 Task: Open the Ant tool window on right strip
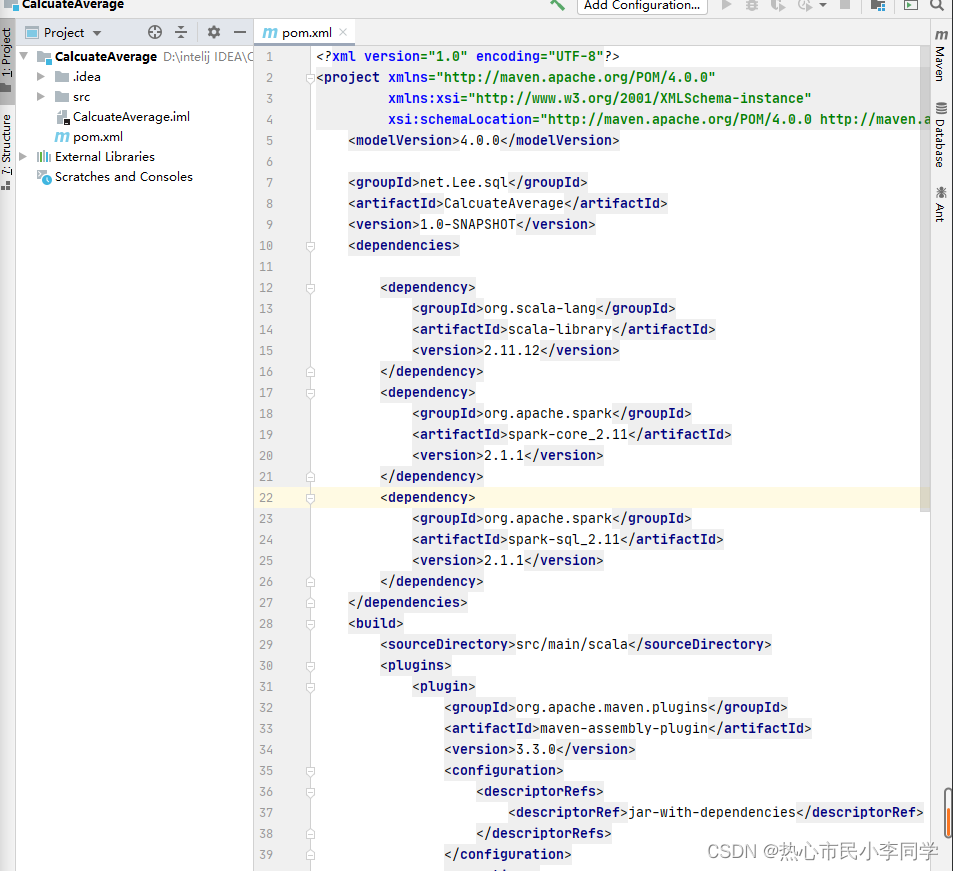pyautogui.click(x=940, y=204)
